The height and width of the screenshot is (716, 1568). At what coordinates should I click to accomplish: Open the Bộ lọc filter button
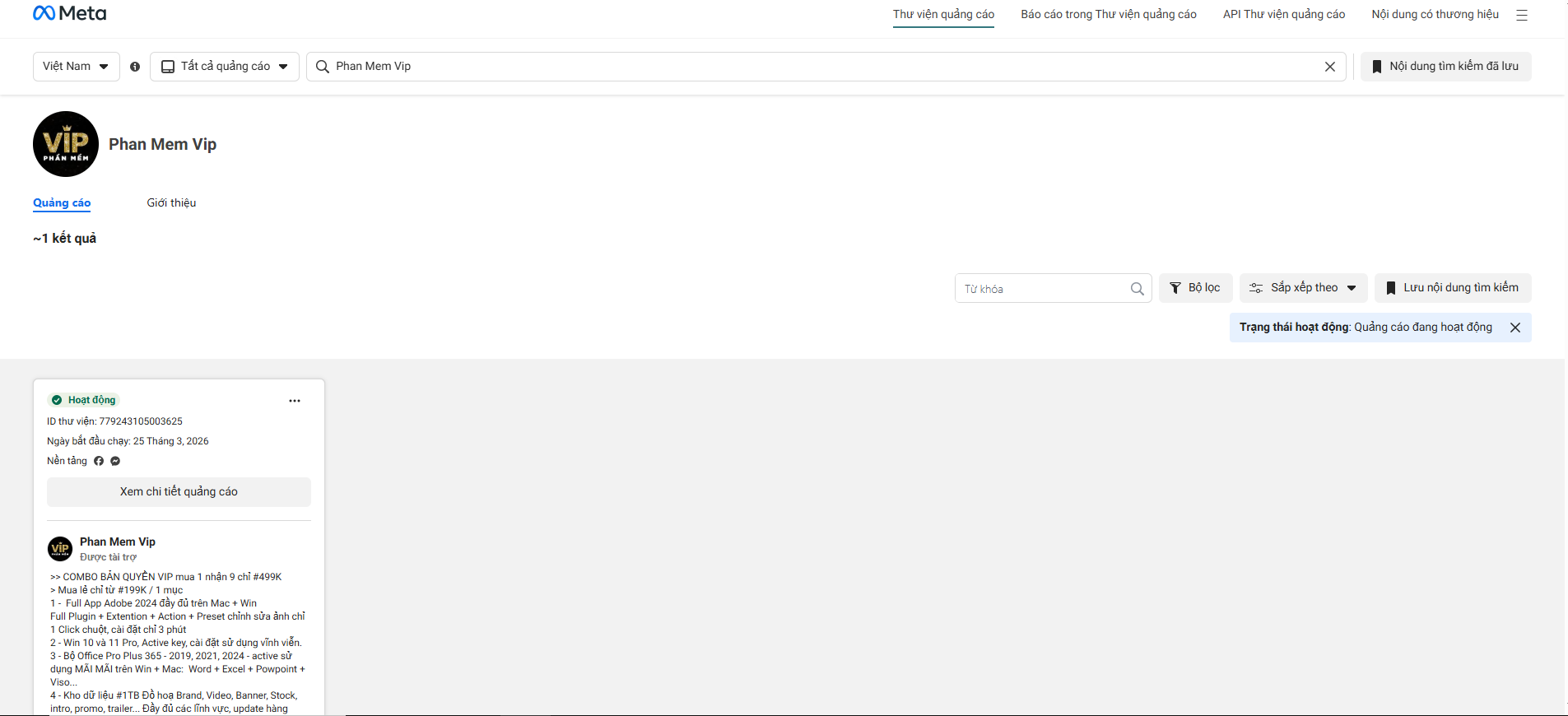pos(1195,288)
